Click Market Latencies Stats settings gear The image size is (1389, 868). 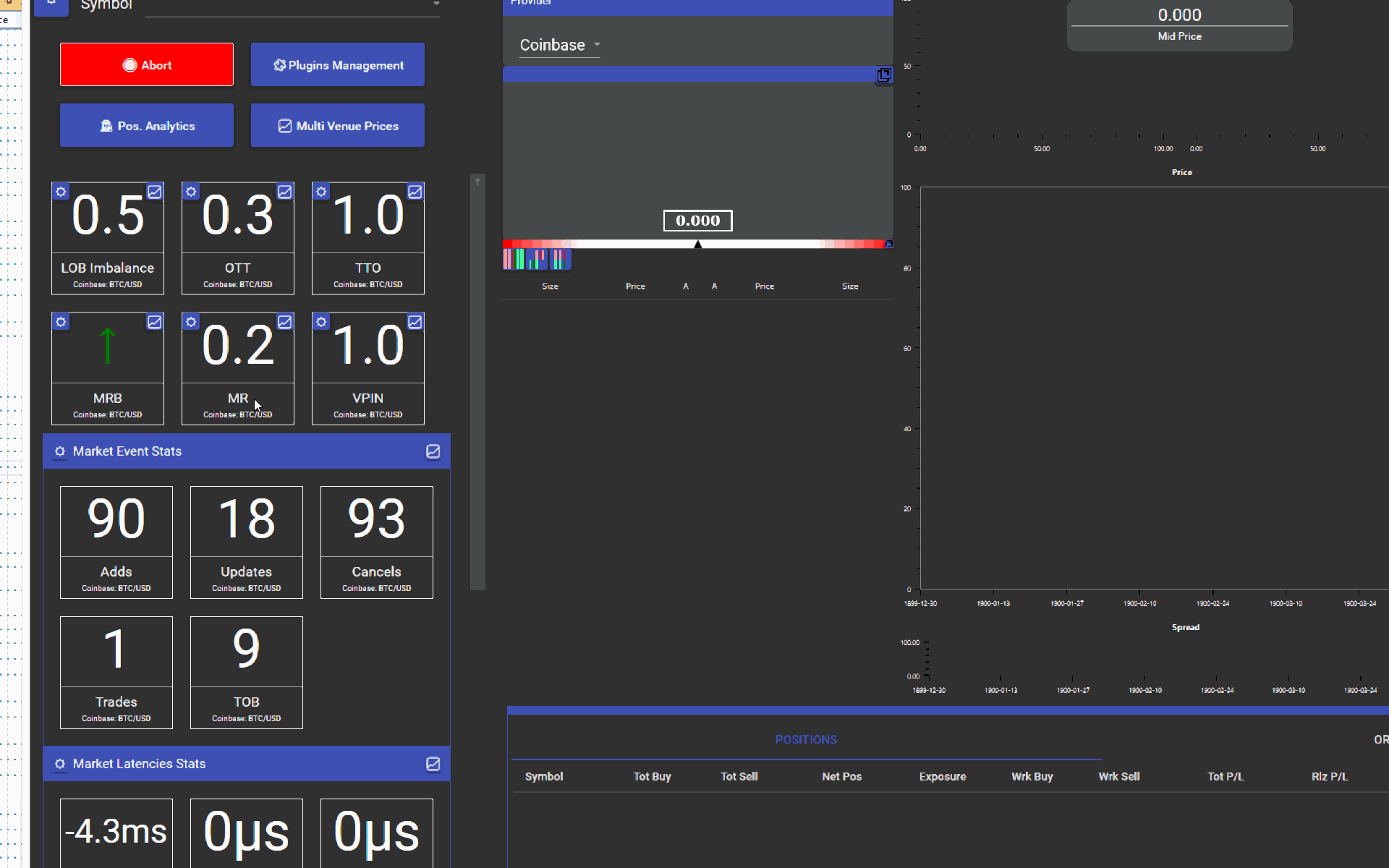pyautogui.click(x=60, y=764)
